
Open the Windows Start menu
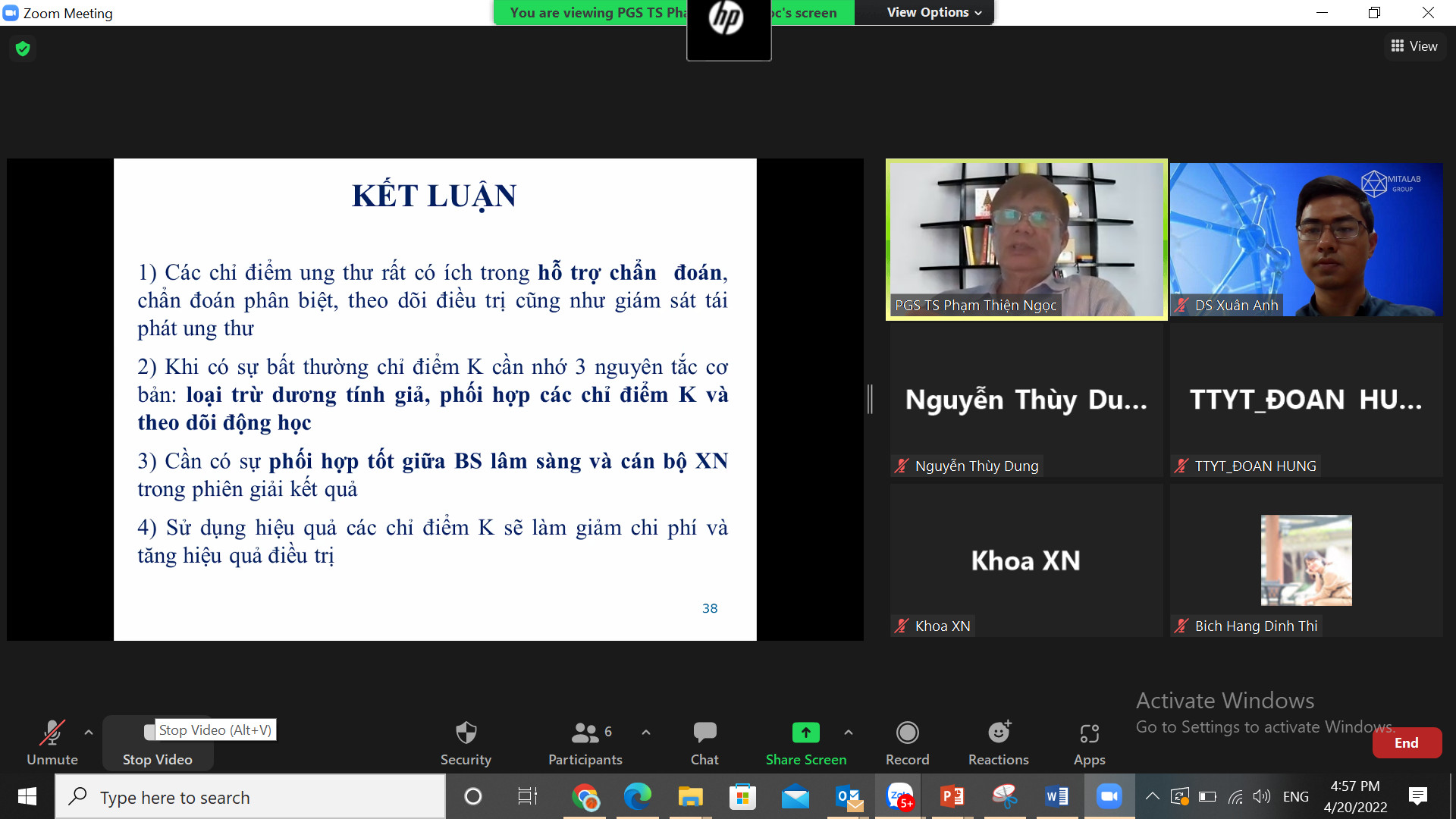pos(27,796)
